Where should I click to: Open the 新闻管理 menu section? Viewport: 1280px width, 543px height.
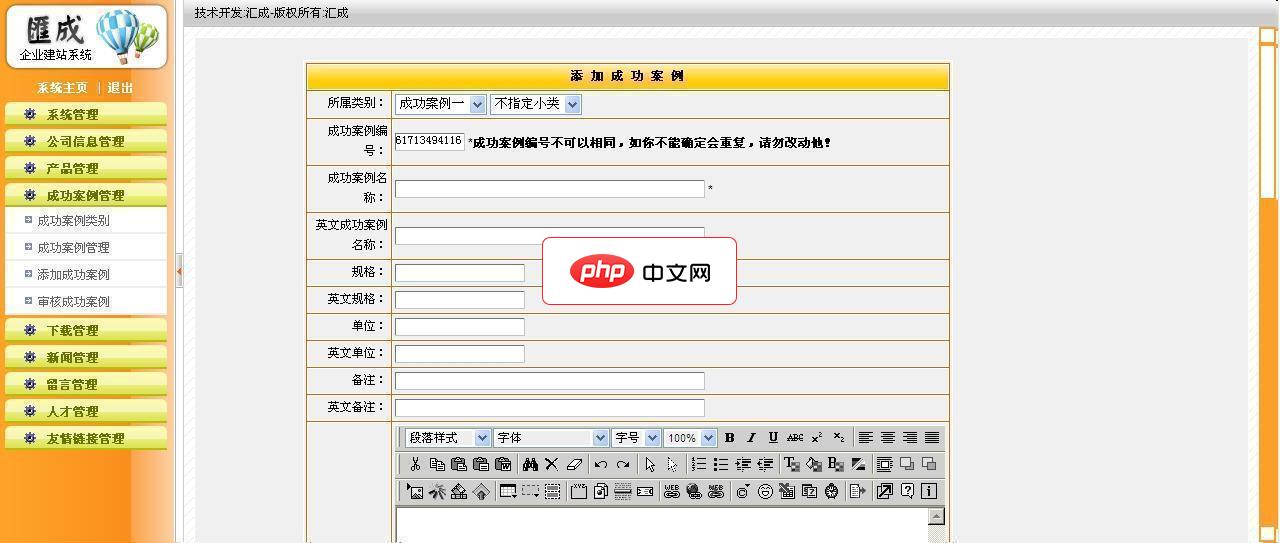84,358
